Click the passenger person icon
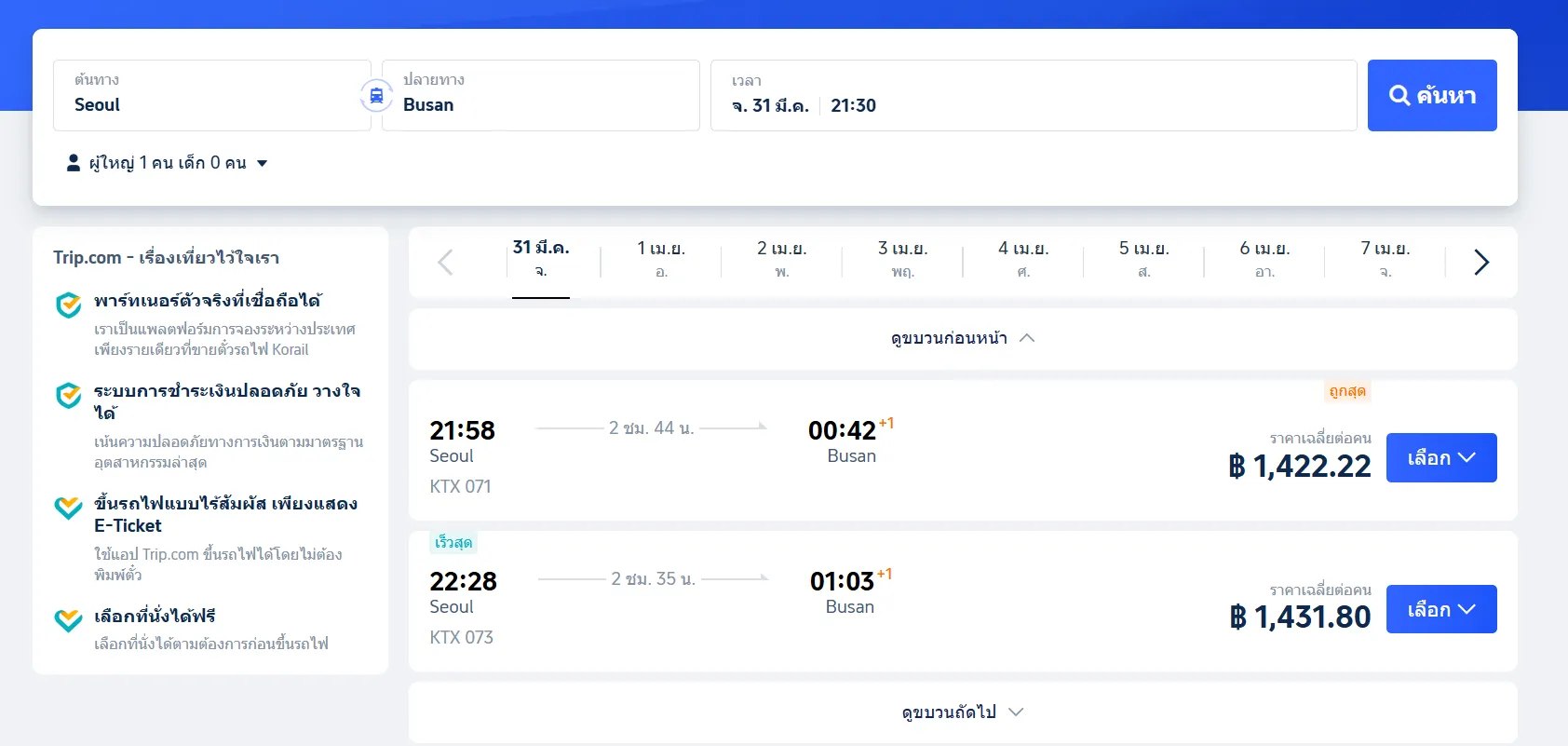Image resolution: width=1568 pixels, height=746 pixels. click(x=72, y=161)
